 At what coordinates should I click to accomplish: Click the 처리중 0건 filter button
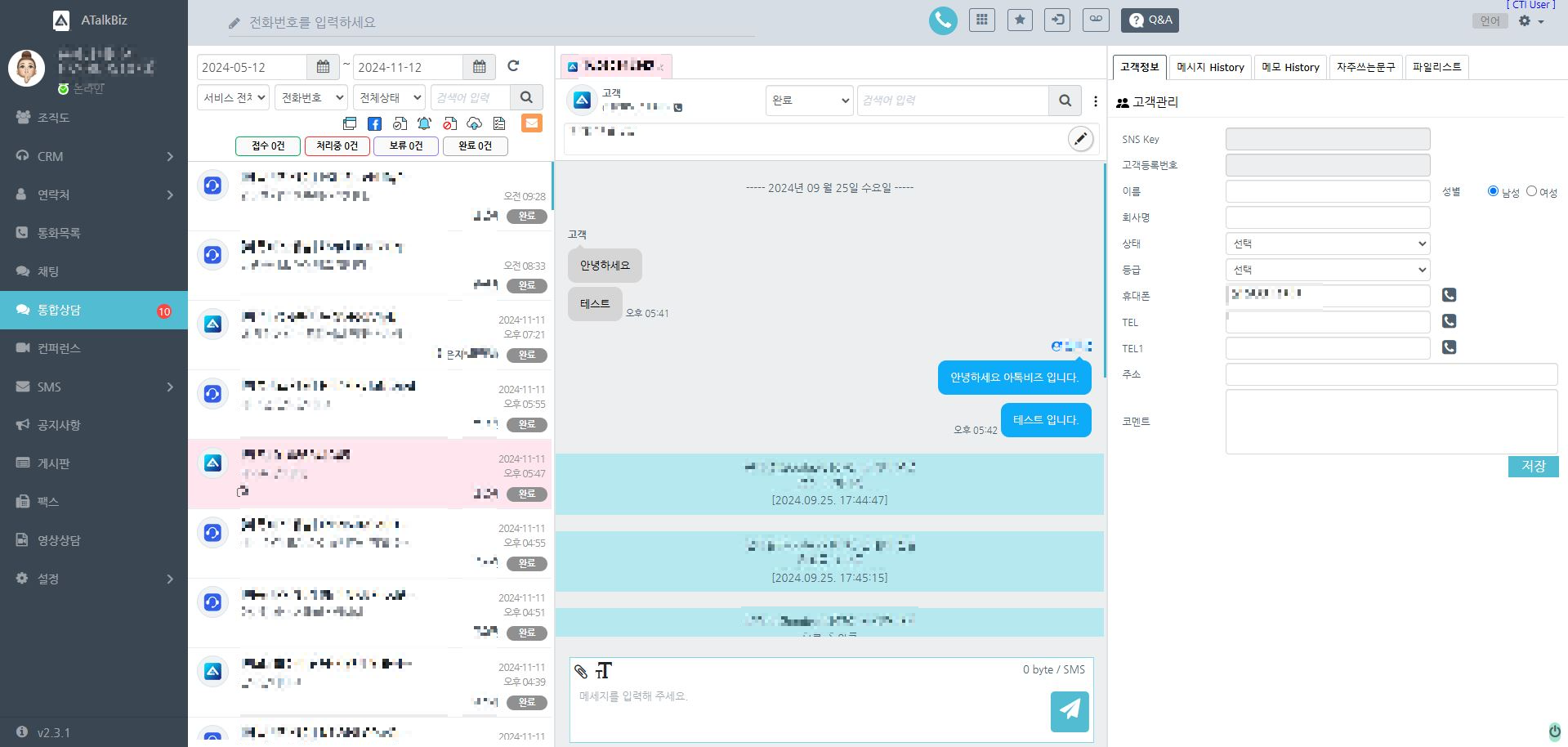[337, 146]
